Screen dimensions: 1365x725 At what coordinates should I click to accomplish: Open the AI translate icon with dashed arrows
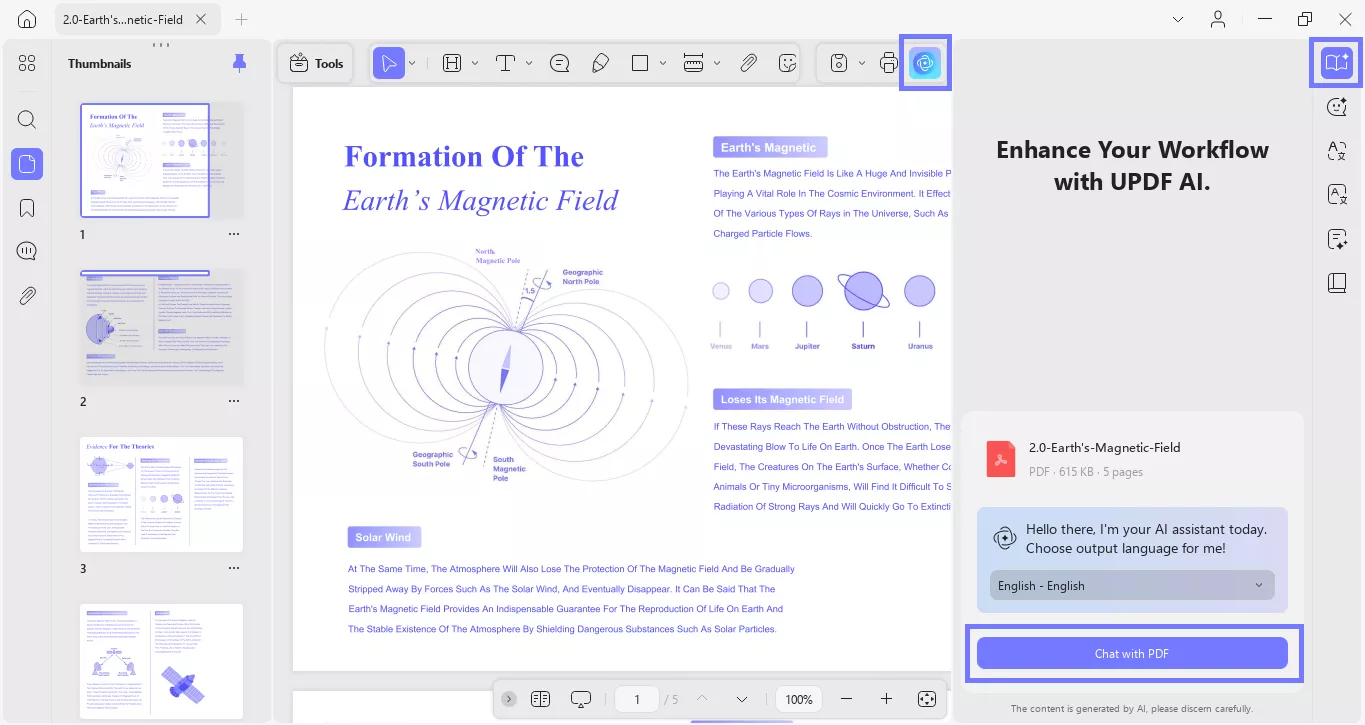coord(1337,151)
